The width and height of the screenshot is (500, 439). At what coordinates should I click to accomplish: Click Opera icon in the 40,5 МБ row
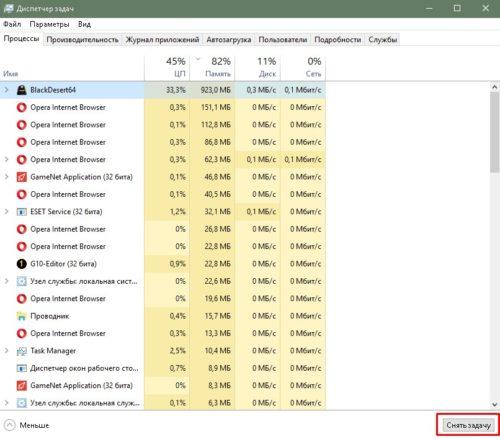22,194
